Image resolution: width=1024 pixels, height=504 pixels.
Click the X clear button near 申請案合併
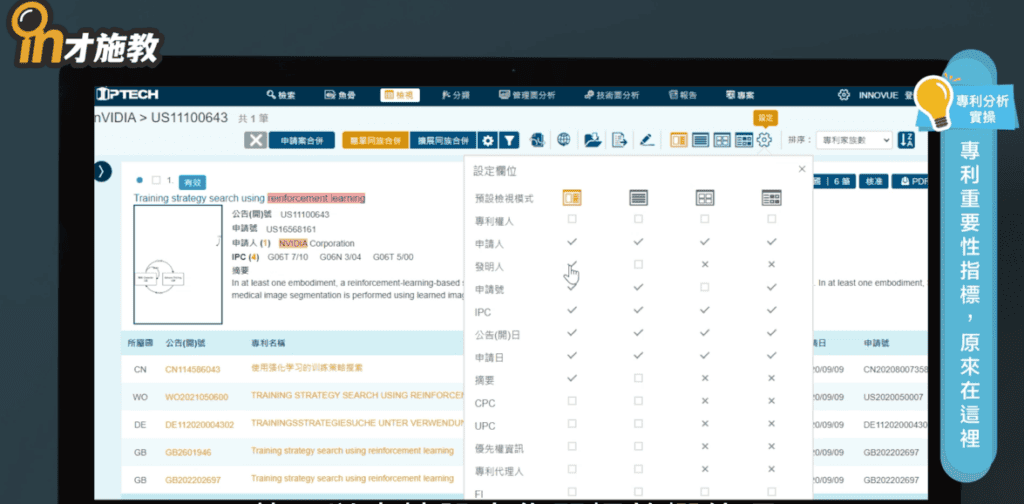[256, 140]
